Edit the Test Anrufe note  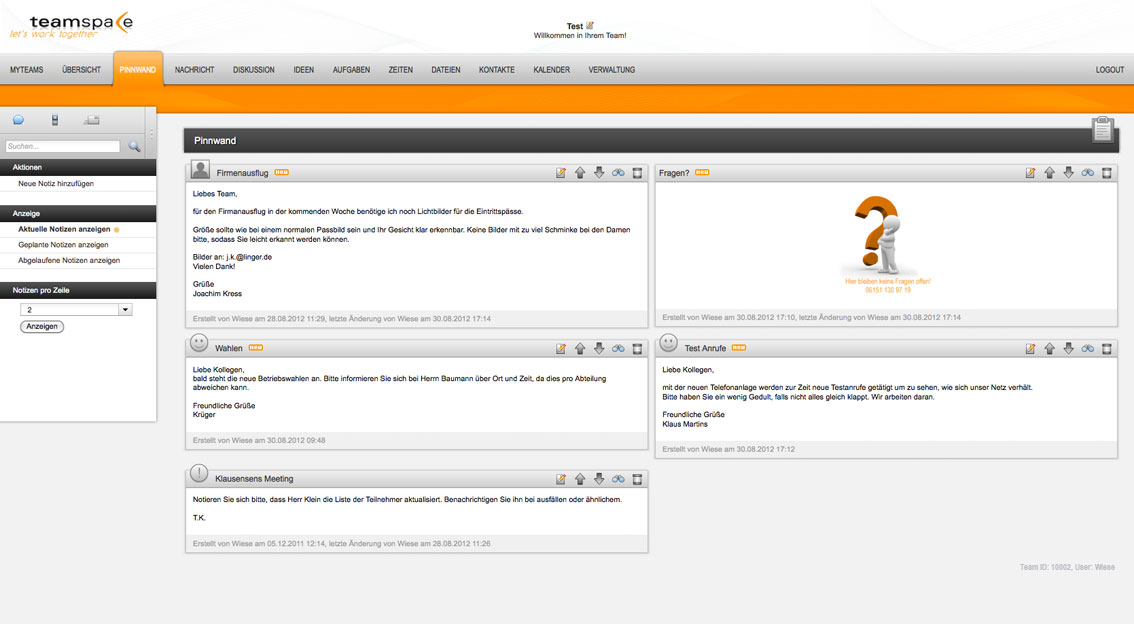[x=1030, y=349]
